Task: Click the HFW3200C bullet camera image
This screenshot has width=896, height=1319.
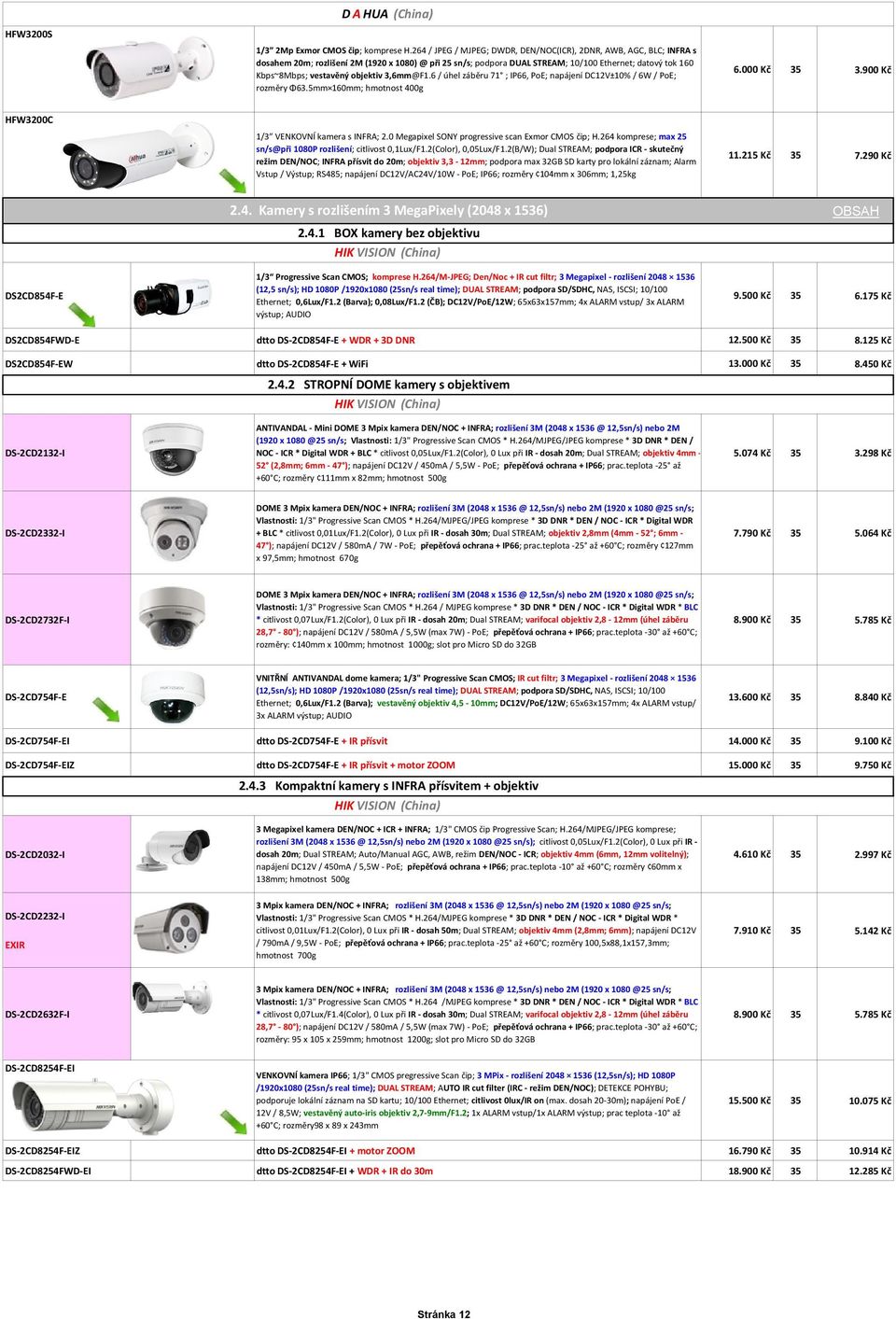Action: (x=138, y=155)
